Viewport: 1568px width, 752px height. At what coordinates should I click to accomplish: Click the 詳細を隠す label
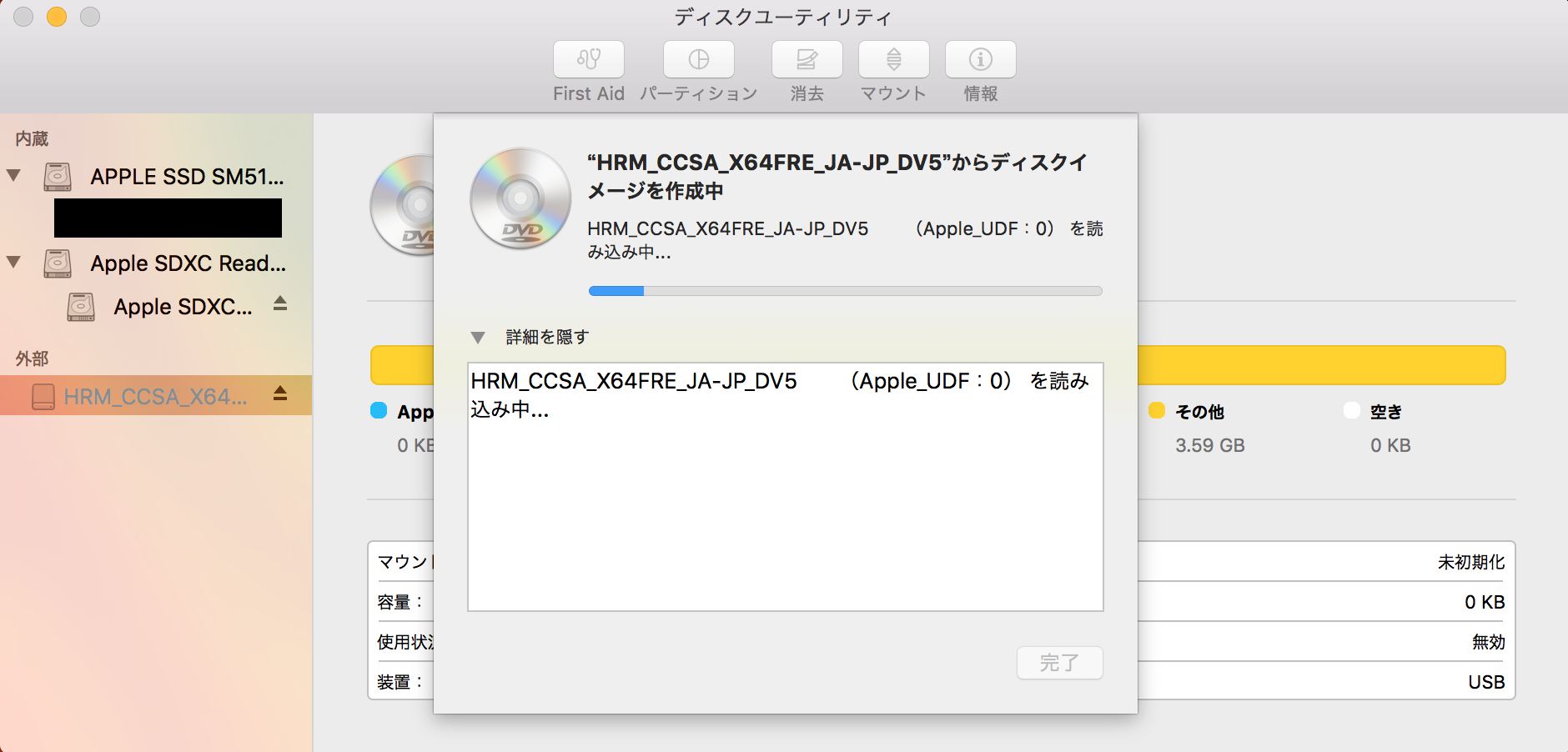coord(547,337)
